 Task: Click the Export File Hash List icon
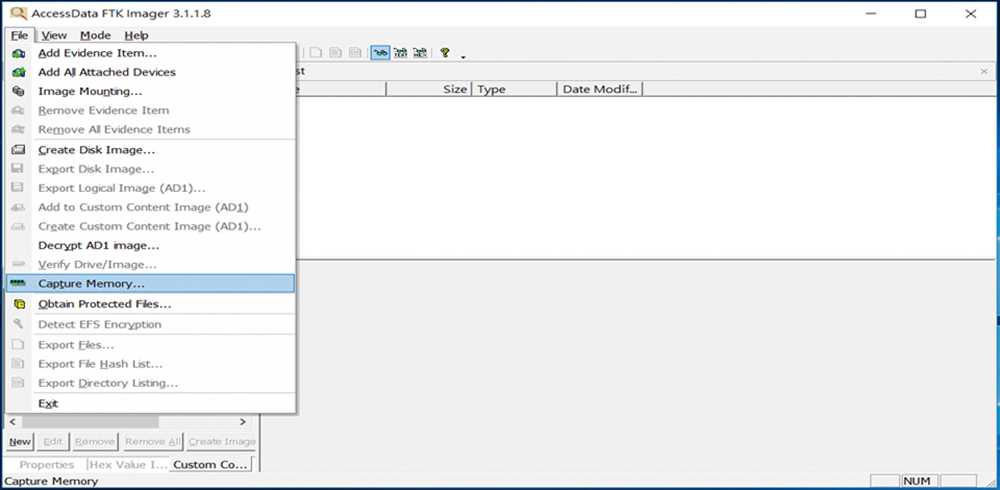(x=18, y=364)
